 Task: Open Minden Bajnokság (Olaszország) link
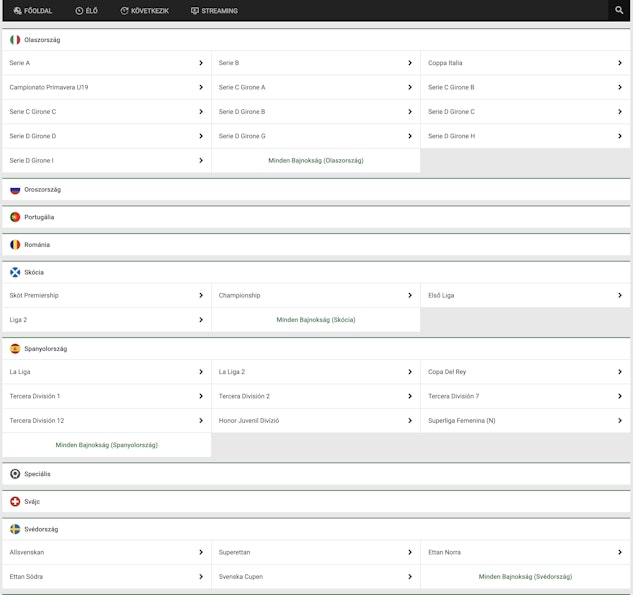315,160
